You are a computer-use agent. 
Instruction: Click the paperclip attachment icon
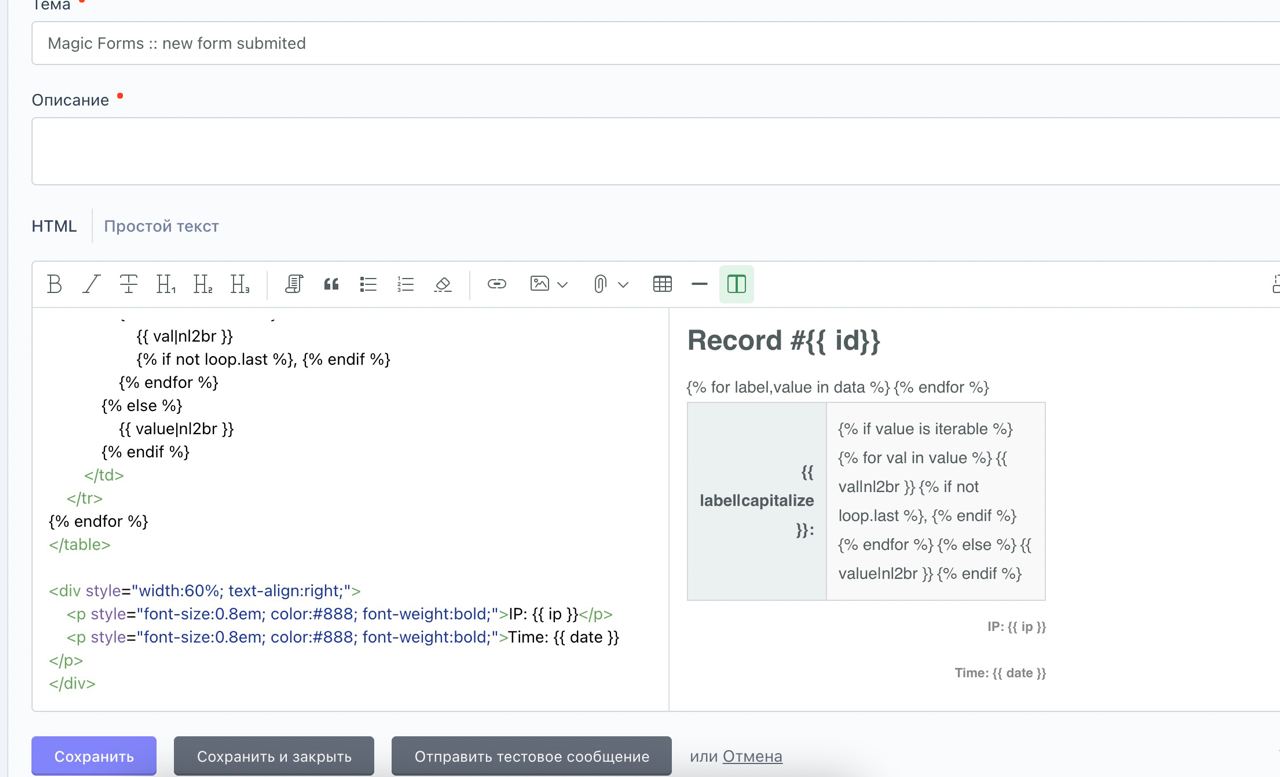point(600,284)
